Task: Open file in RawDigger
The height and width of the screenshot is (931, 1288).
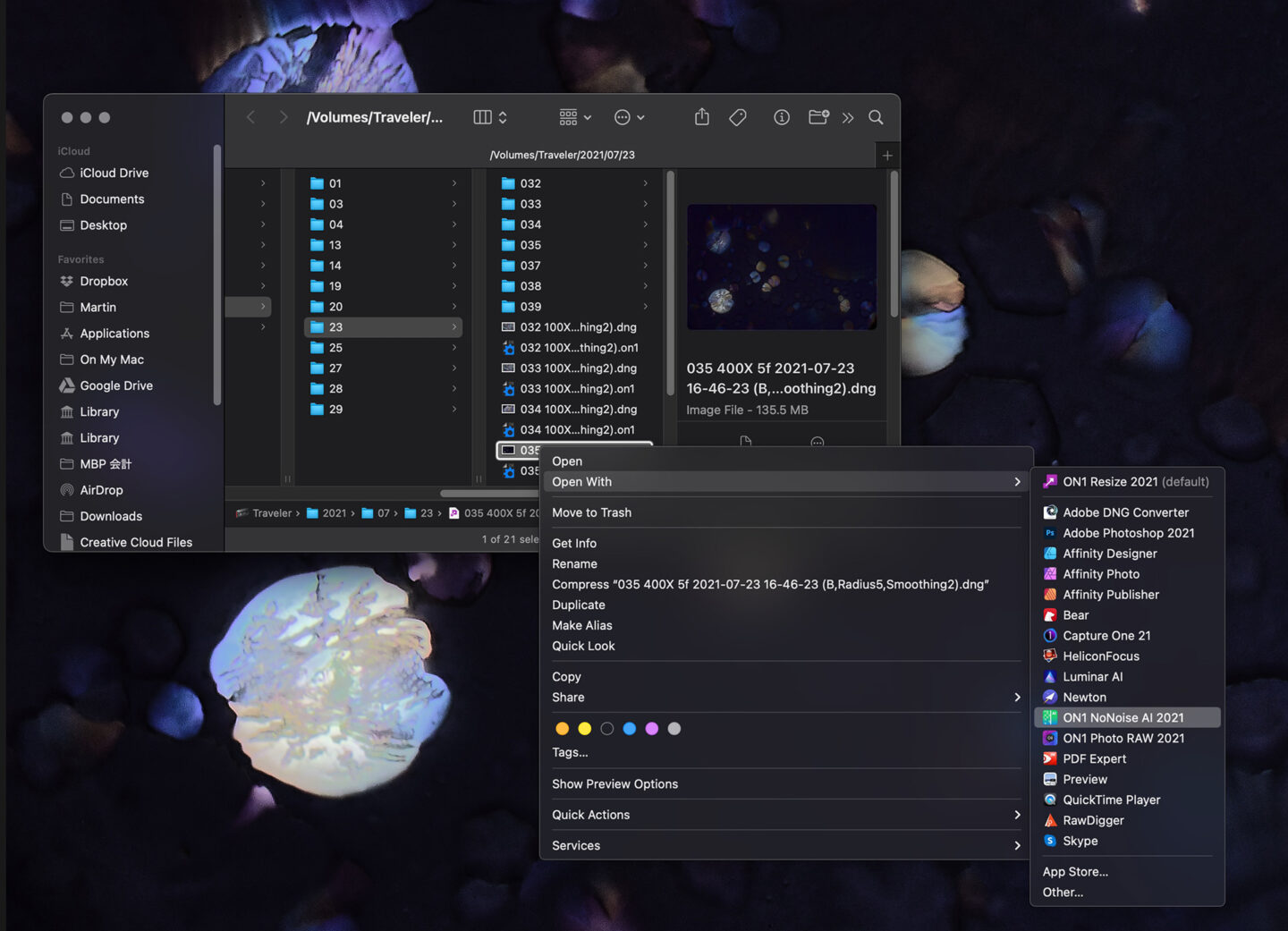Action: [1093, 821]
